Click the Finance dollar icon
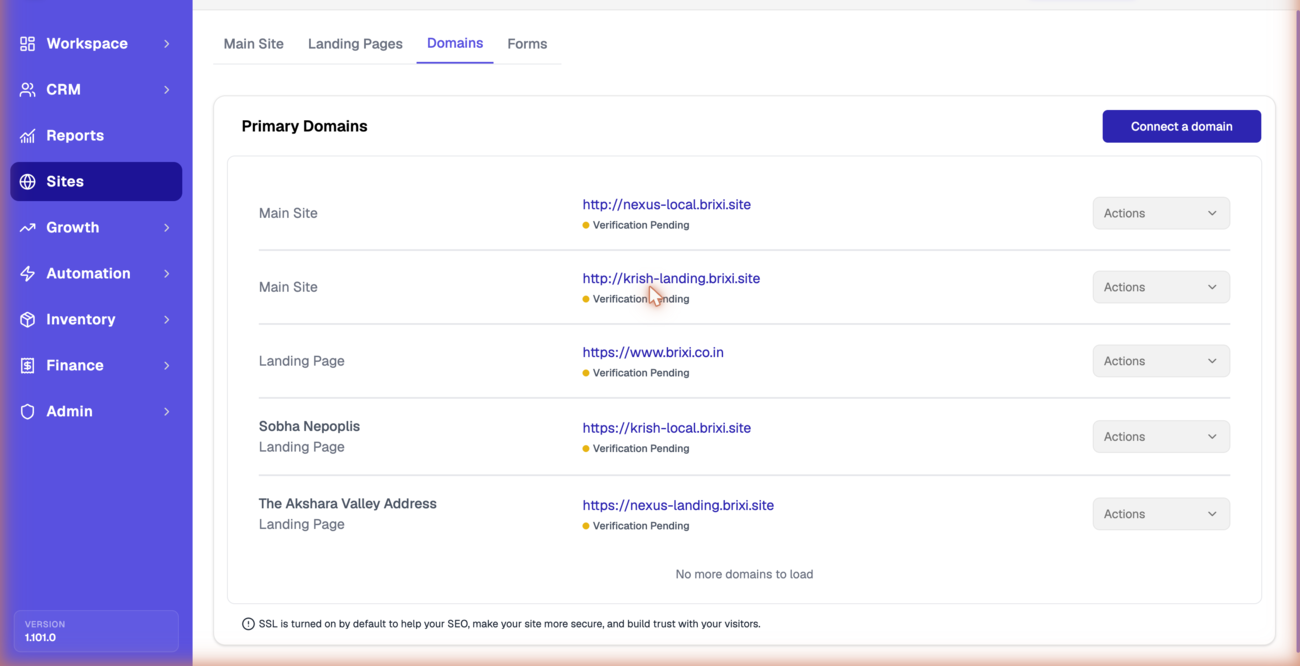This screenshot has width=1300, height=666. (x=27, y=366)
